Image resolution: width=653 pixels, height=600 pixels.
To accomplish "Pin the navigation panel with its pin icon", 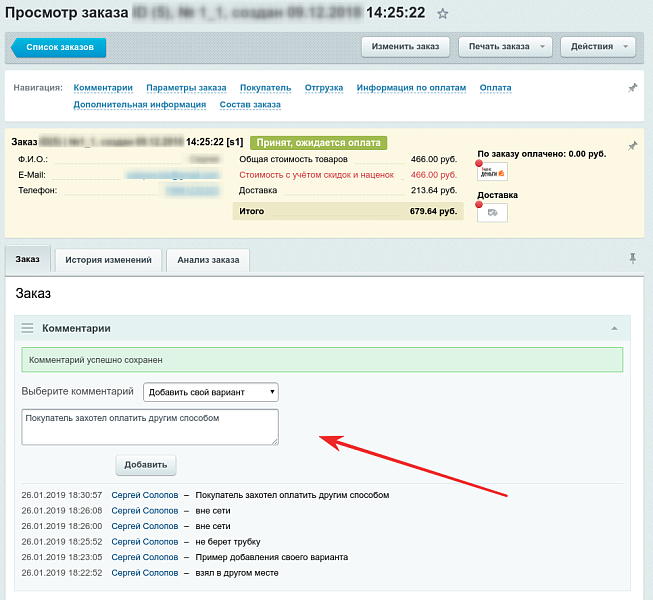I will pyautogui.click(x=632, y=88).
